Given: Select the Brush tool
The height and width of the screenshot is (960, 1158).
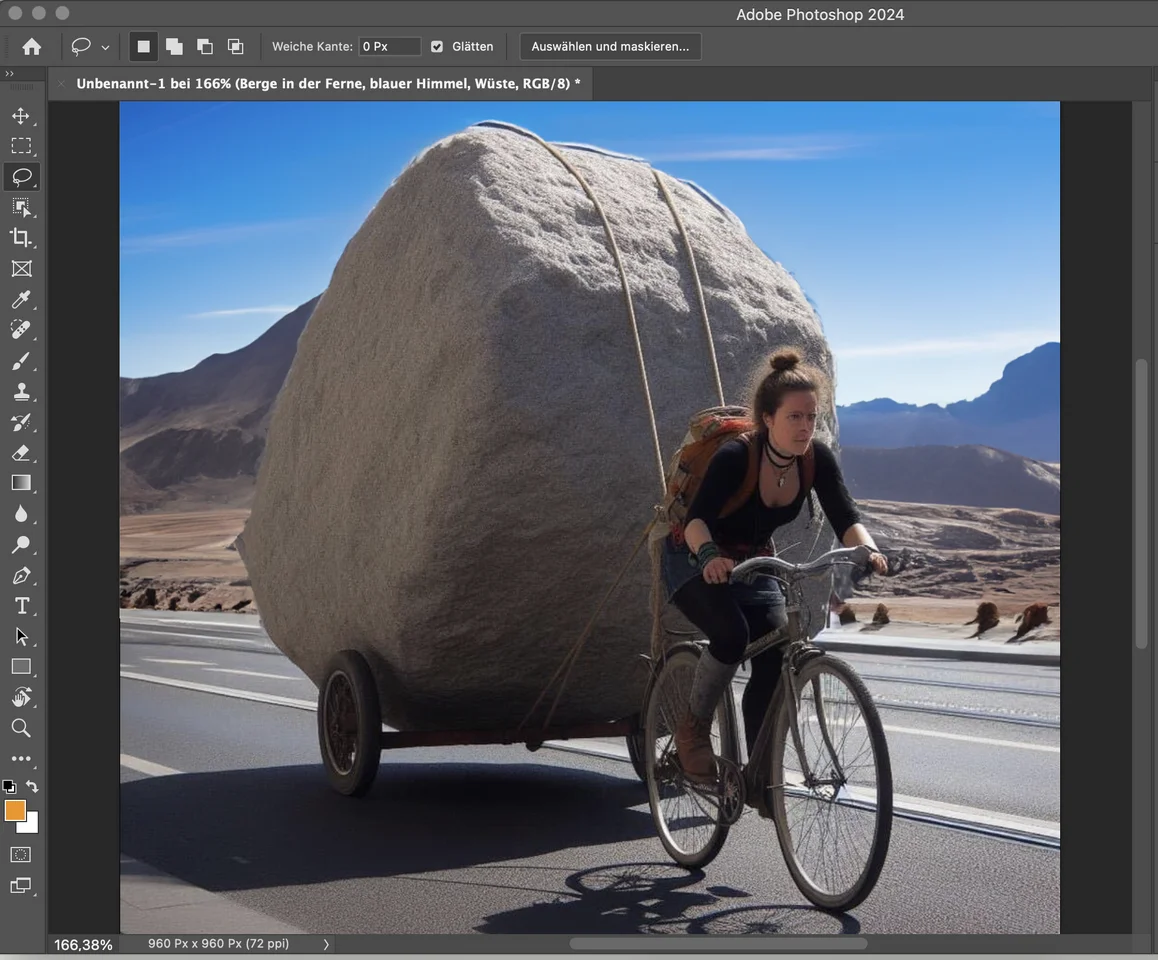Looking at the screenshot, I should pyautogui.click(x=21, y=361).
